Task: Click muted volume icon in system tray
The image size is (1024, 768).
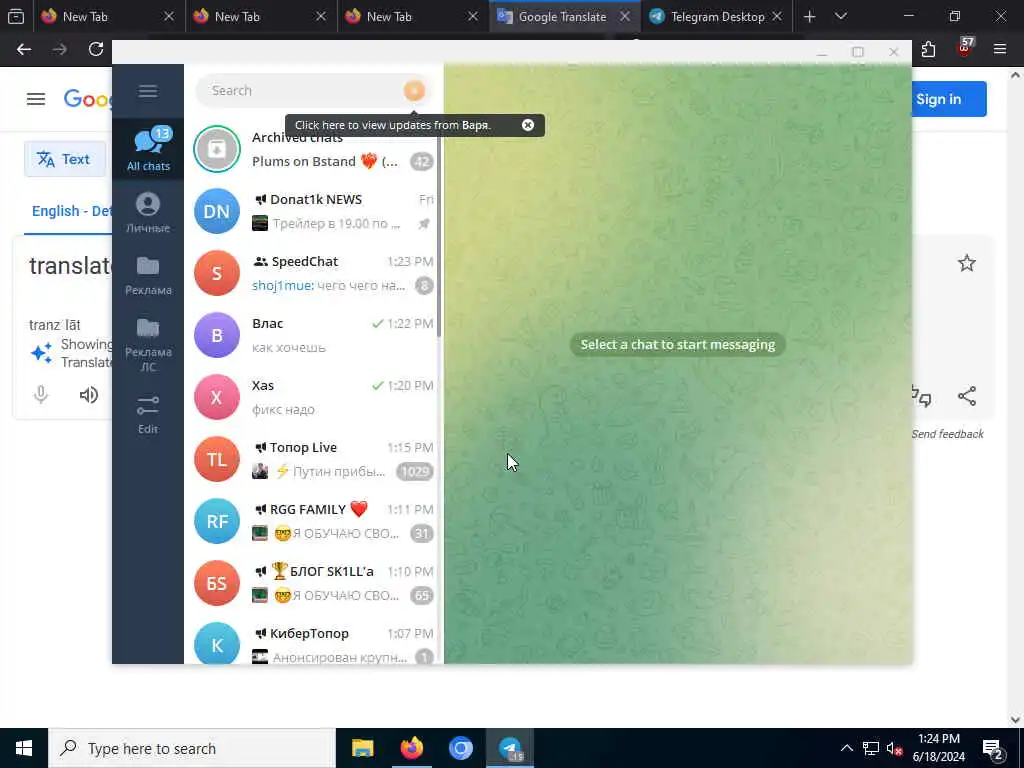Action: pyautogui.click(x=895, y=748)
